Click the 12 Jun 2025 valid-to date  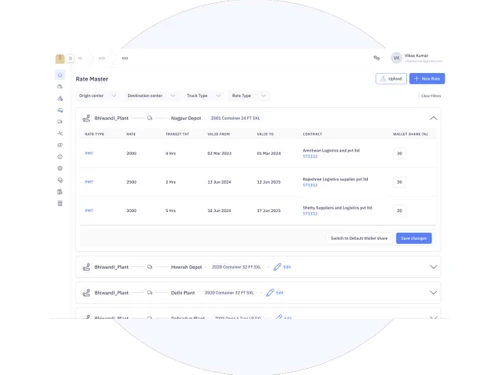coord(269,182)
